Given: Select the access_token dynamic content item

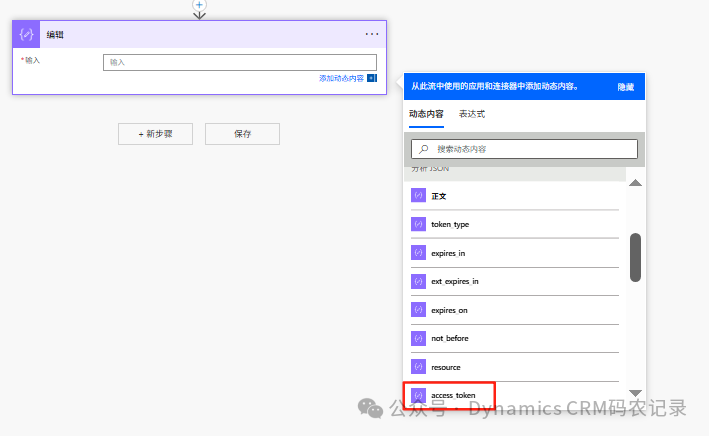Looking at the screenshot, I should click(515, 396).
